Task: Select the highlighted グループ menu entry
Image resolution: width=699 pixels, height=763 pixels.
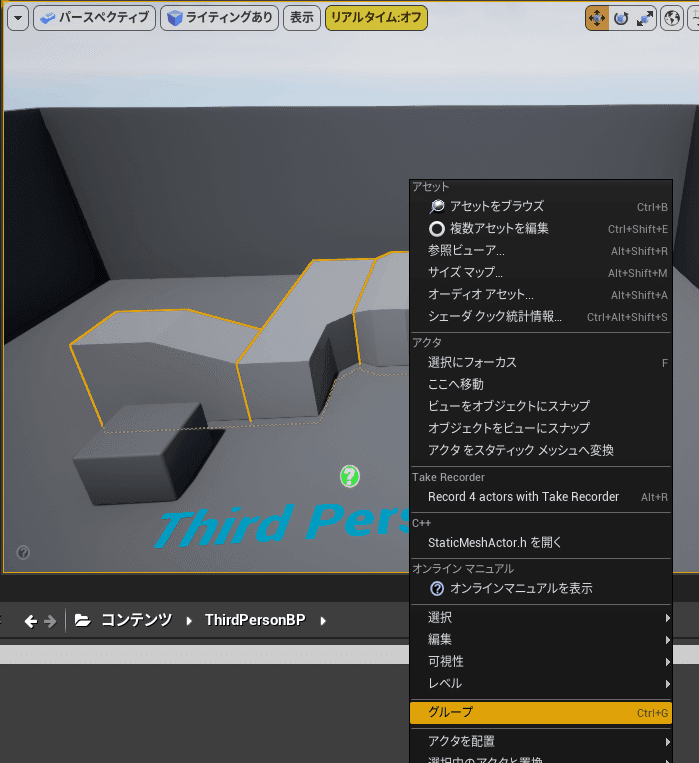Action: (x=541, y=712)
